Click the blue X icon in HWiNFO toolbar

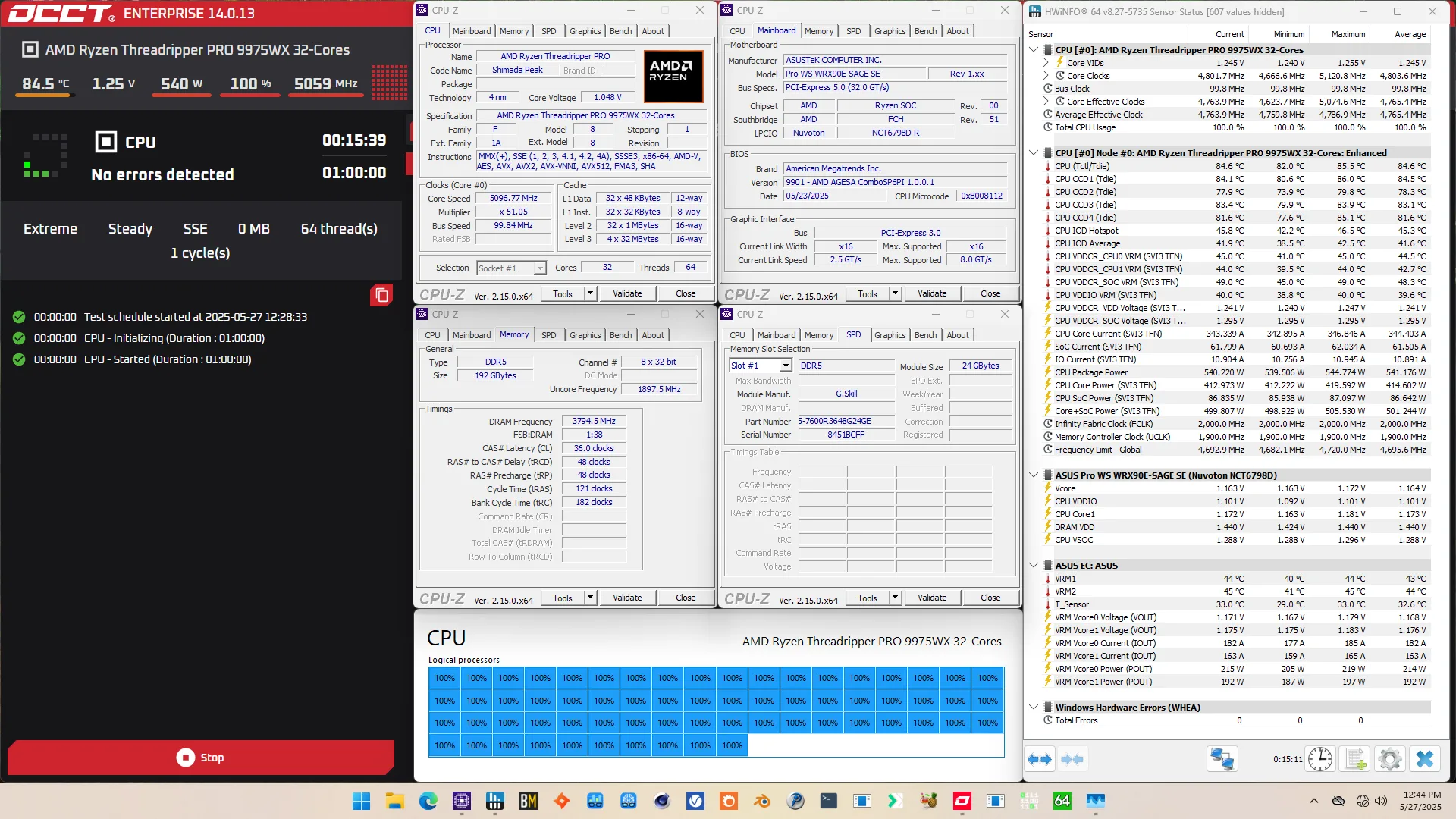coord(1425,759)
